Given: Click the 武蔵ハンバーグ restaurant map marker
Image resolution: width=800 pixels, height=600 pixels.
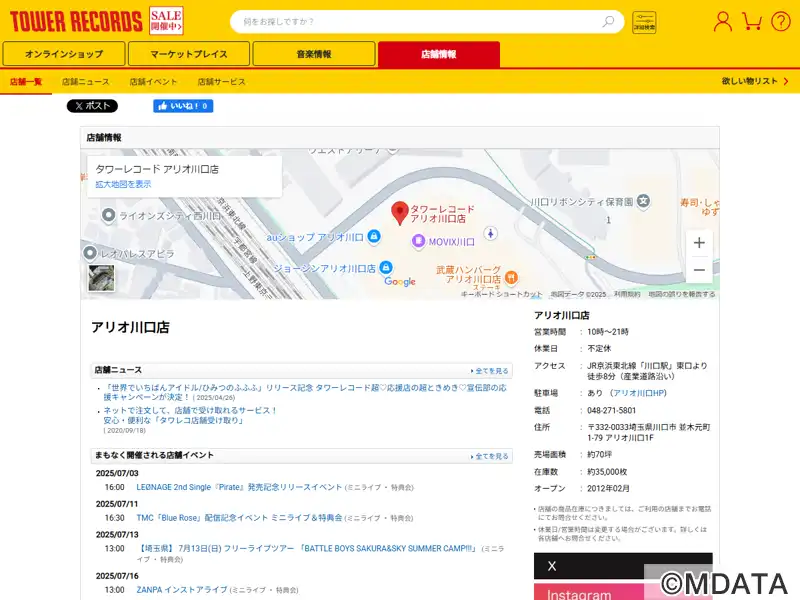Looking at the screenshot, I should (x=511, y=277).
